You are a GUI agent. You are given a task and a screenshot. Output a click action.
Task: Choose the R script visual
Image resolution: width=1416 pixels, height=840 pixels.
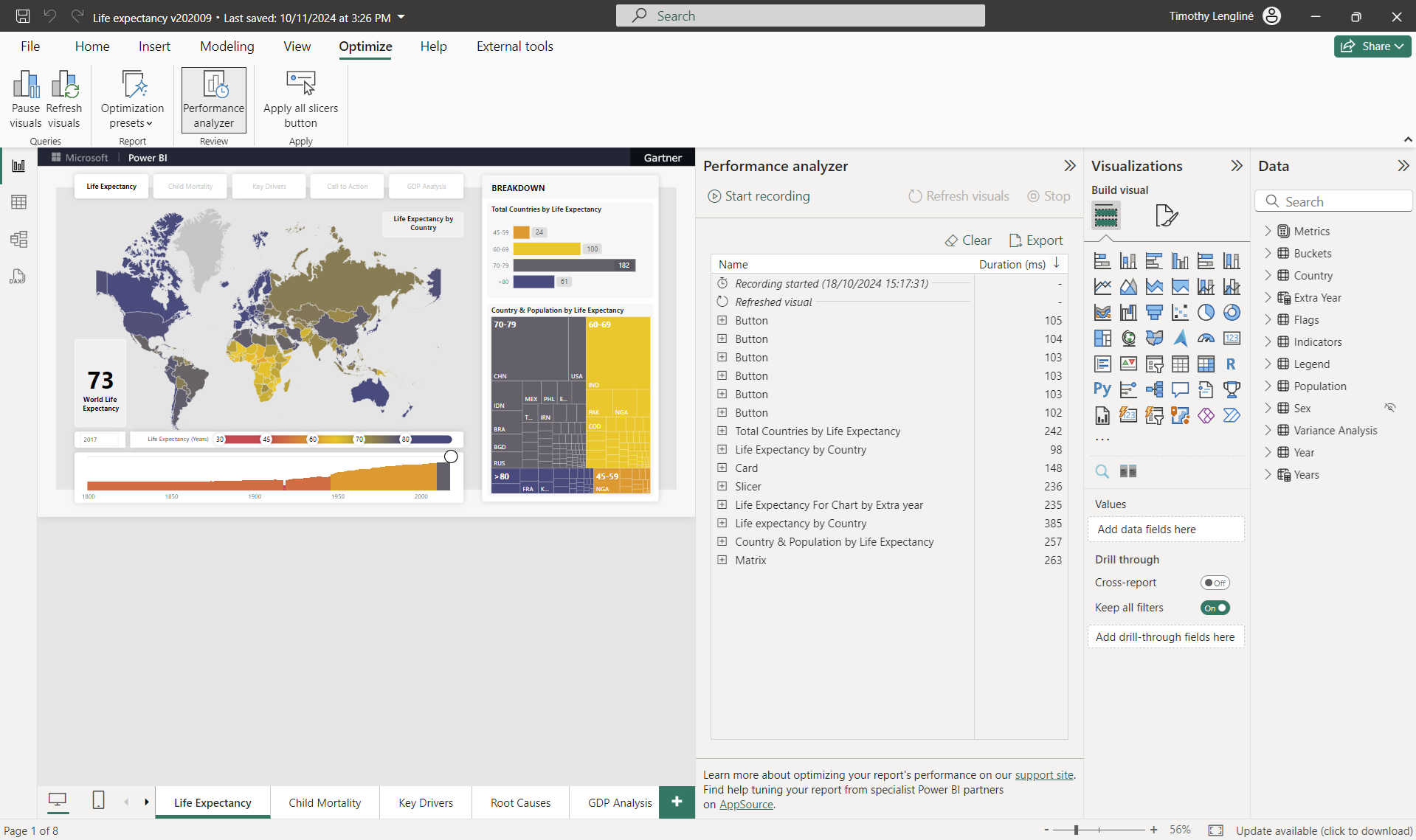[1232, 364]
